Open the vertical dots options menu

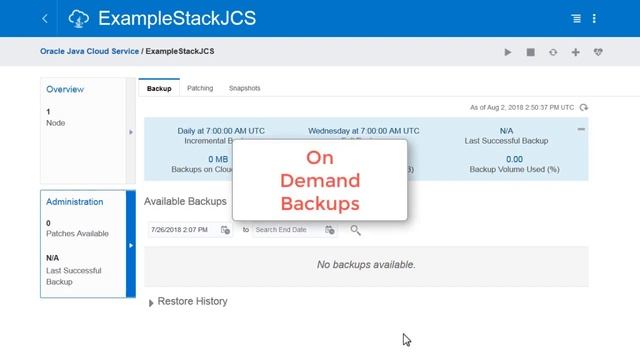click(594, 18)
